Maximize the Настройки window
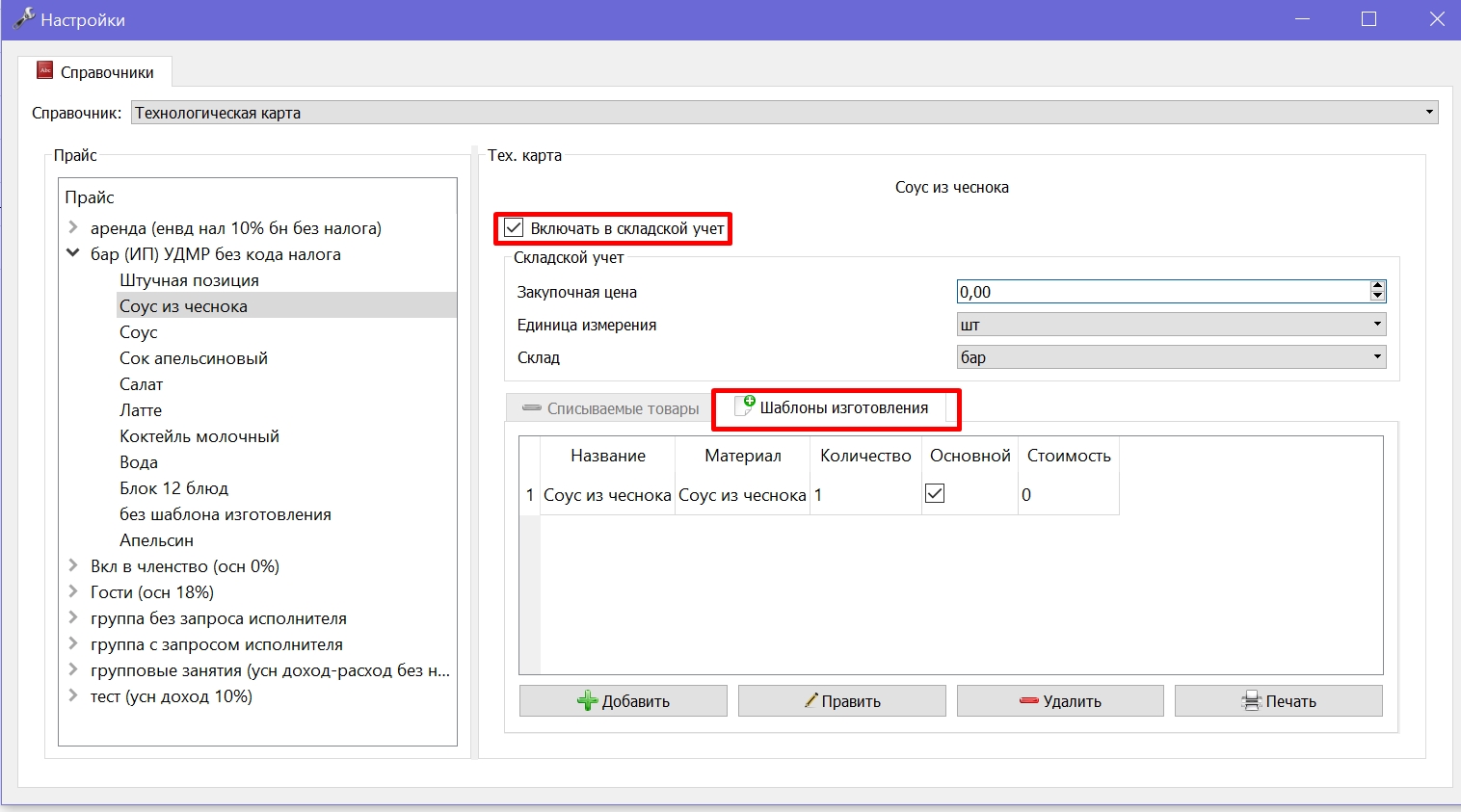The width and height of the screenshot is (1461, 812). pyautogui.click(x=1368, y=19)
